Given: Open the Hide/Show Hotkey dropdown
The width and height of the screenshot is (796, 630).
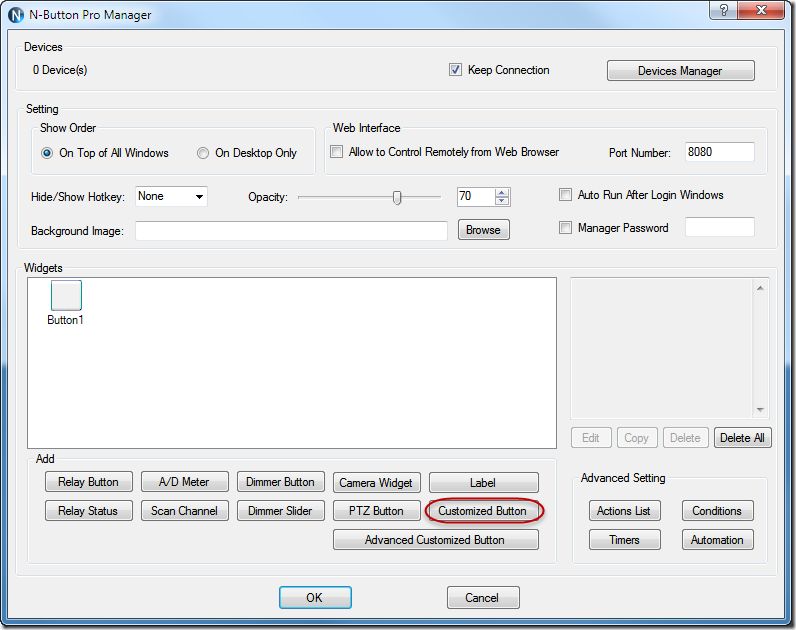Looking at the screenshot, I should pyautogui.click(x=172, y=196).
